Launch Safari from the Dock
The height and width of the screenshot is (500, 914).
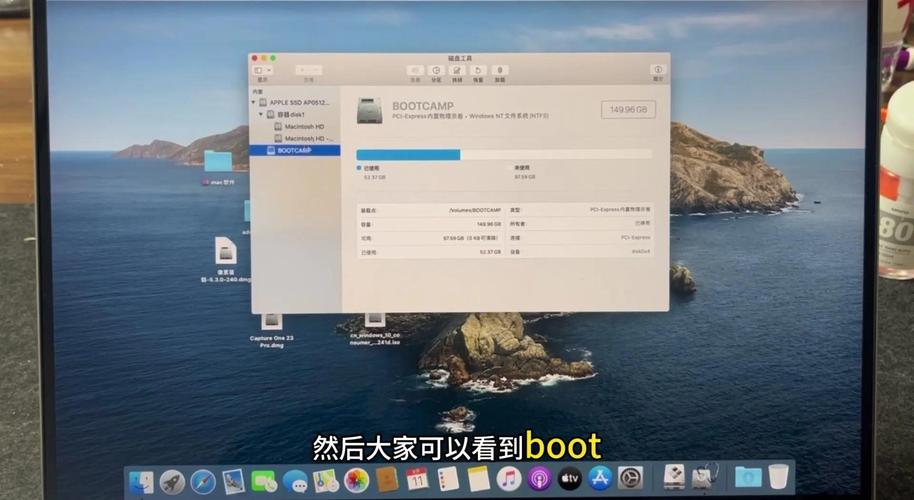(x=203, y=482)
